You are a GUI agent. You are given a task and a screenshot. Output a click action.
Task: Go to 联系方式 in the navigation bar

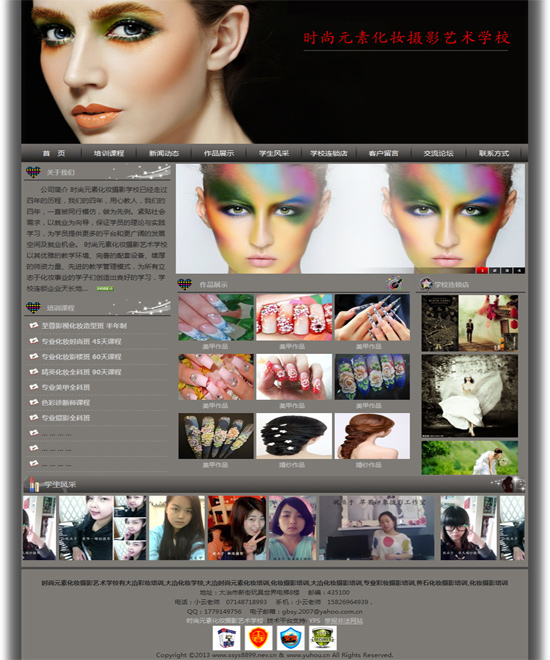(494, 153)
